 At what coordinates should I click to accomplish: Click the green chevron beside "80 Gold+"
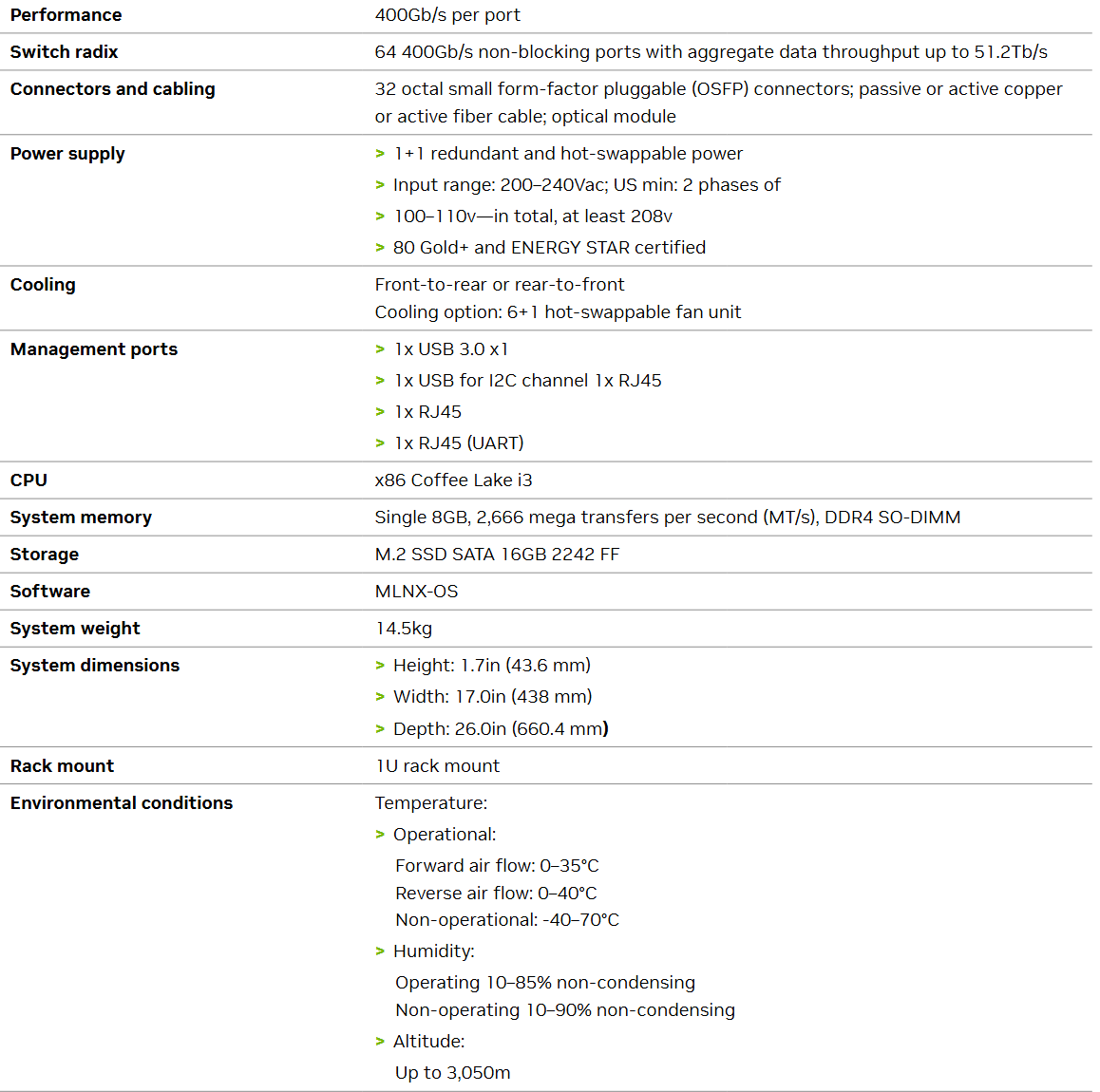pyautogui.click(x=380, y=248)
